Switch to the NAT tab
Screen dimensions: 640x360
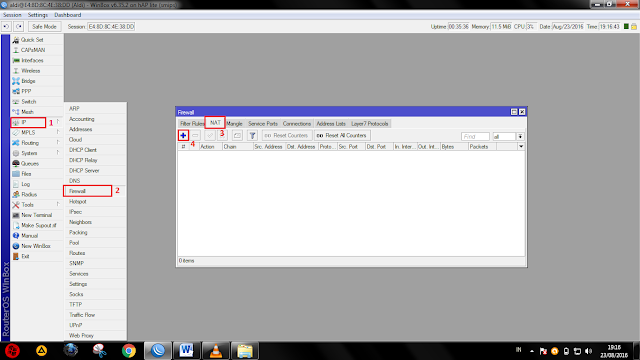point(215,123)
